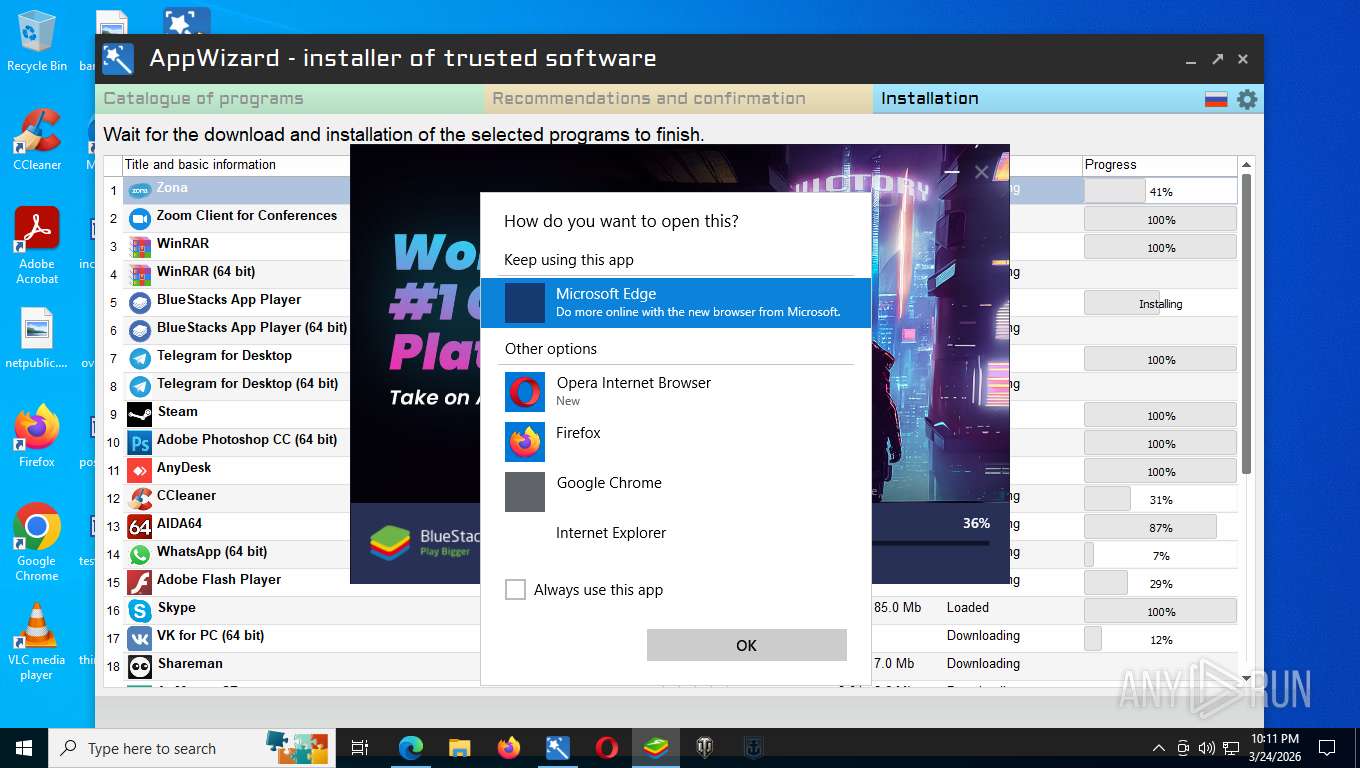This screenshot has height=768, width=1360.
Task: Click the program list vertical scrollbar
Action: [1246, 324]
